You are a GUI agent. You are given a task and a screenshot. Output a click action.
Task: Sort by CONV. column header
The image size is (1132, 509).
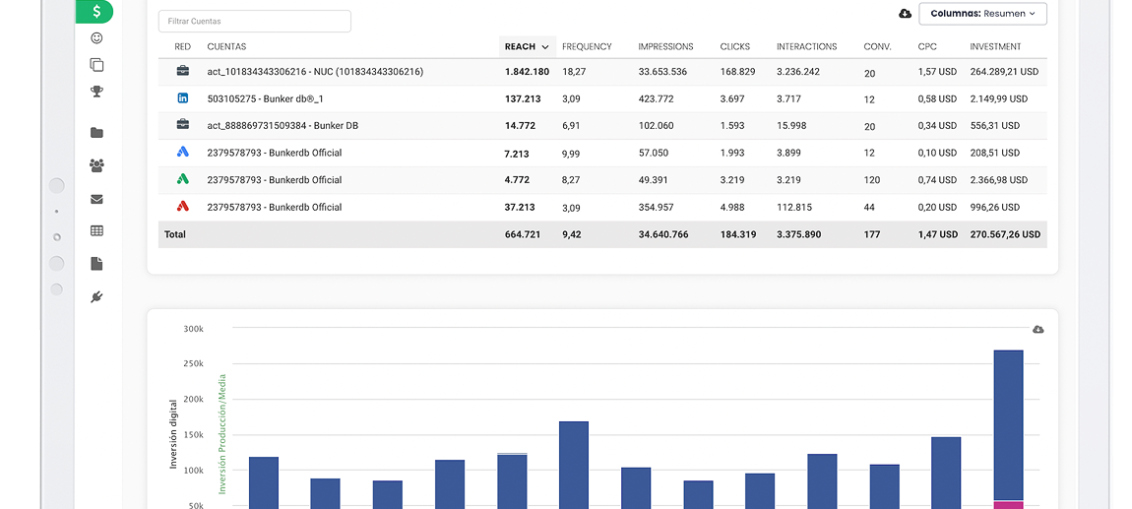(877, 46)
